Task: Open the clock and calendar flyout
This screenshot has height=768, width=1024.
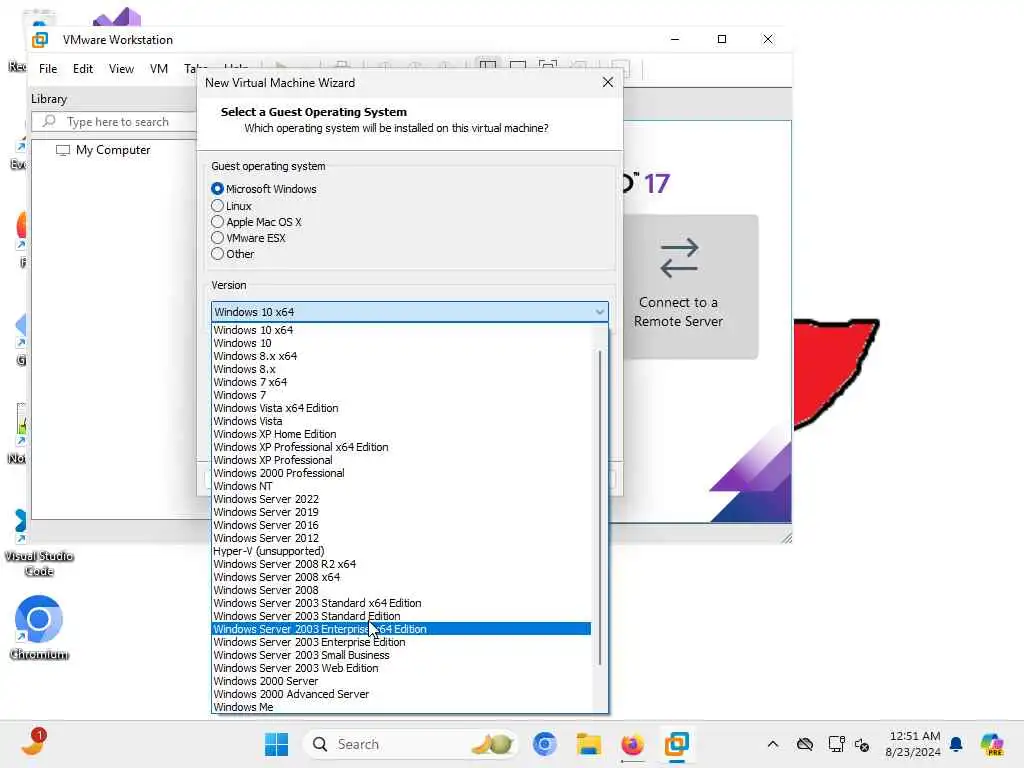Action: click(913, 744)
